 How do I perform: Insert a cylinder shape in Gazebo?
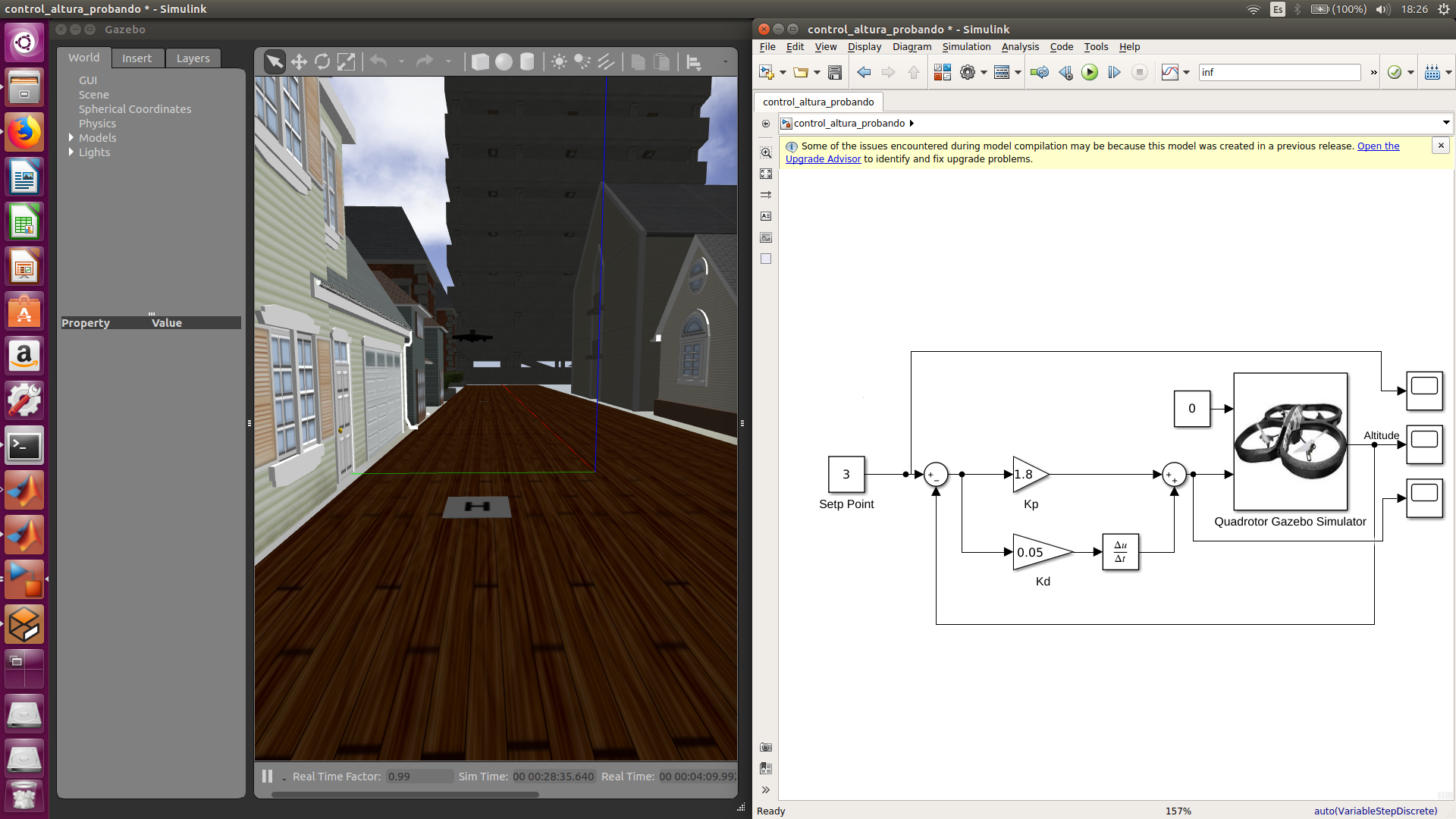click(527, 62)
